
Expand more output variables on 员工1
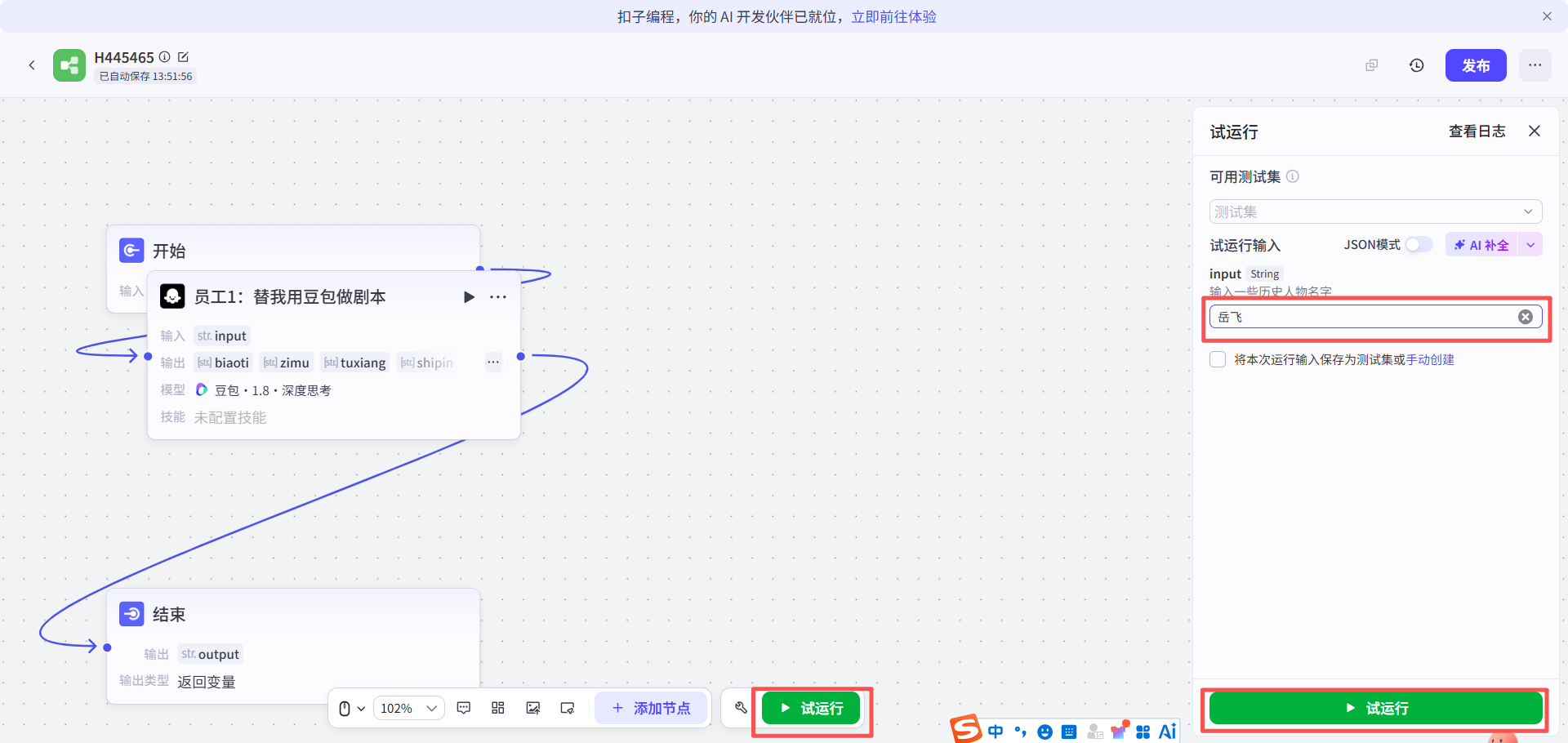tap(493, 363)
